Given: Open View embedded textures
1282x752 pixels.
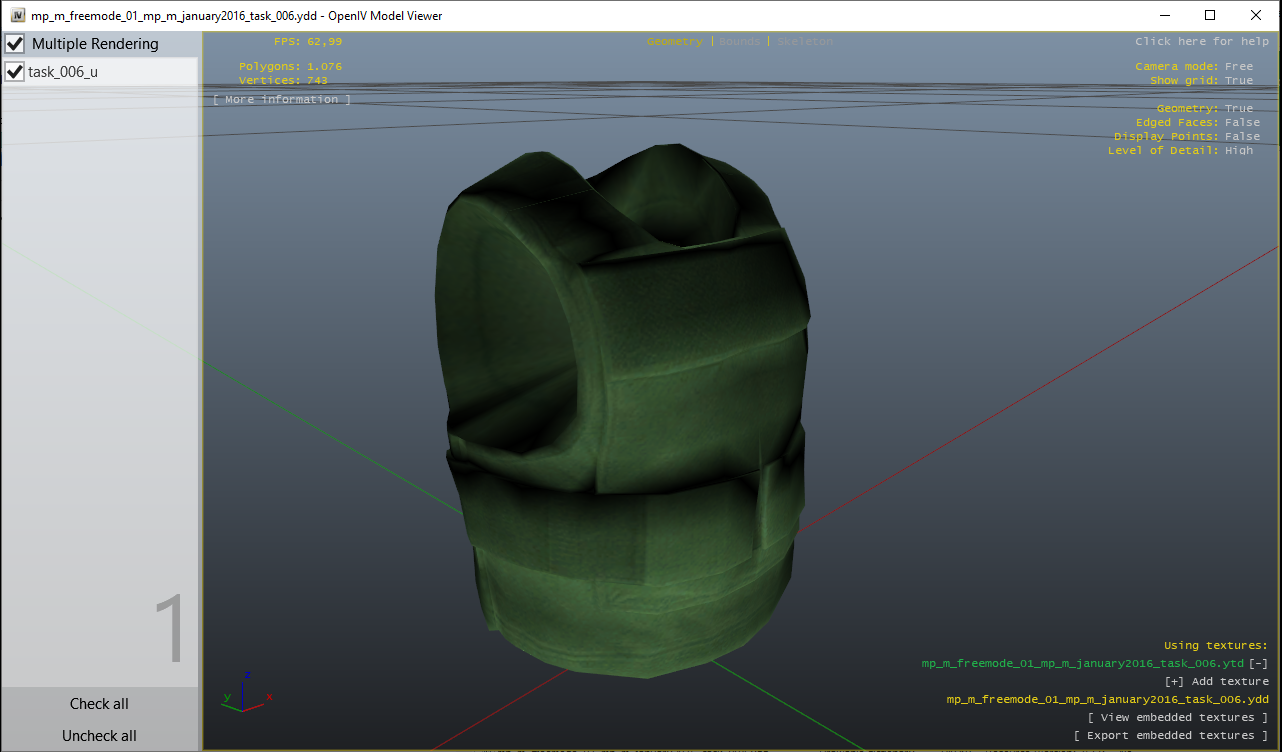Looking at the screenshot, I should coord(1178,717).
